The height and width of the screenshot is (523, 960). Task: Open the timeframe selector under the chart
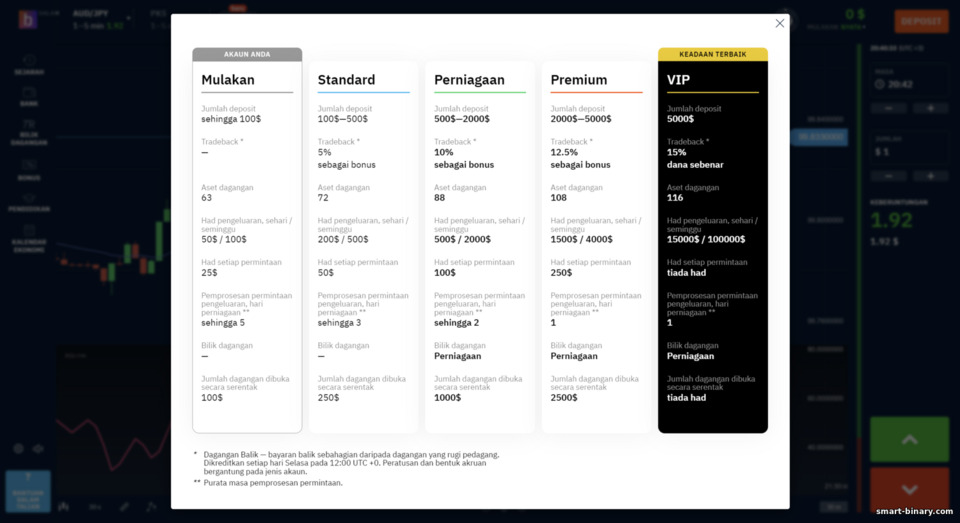click(95, 506)
